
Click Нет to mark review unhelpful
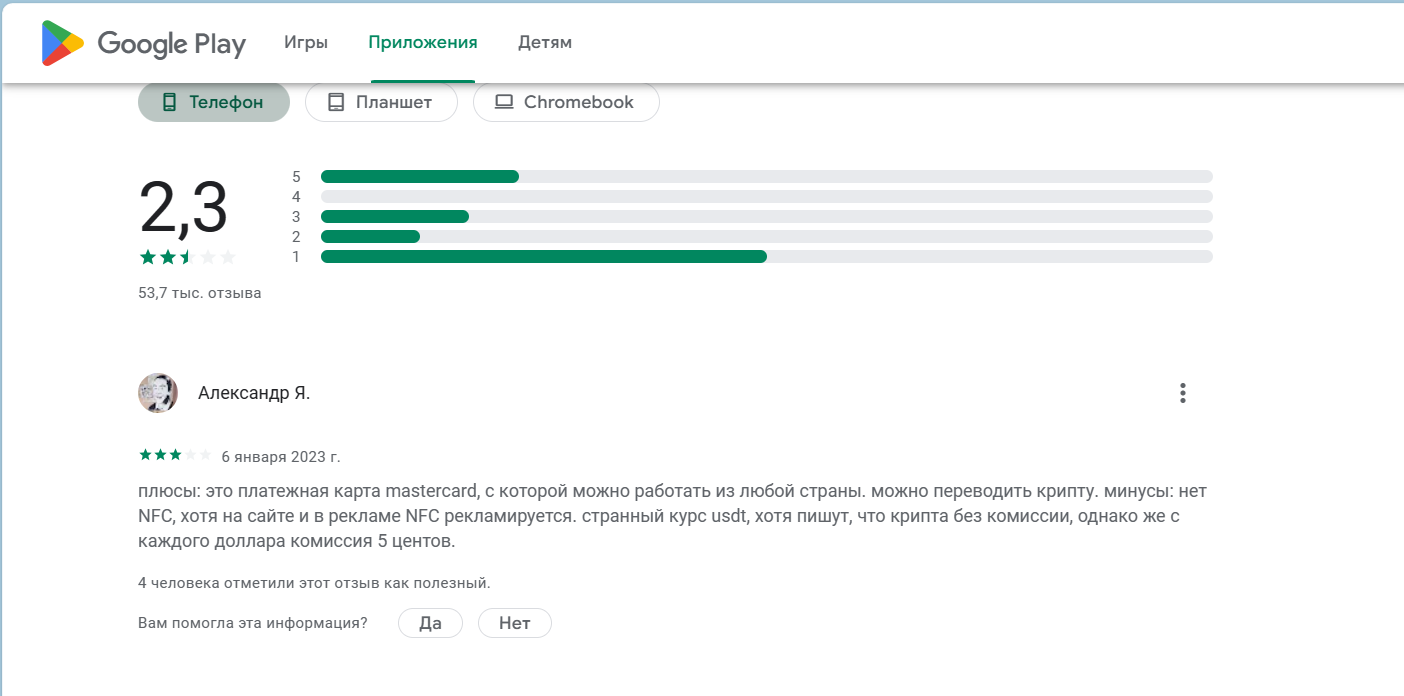pos(514,622)
